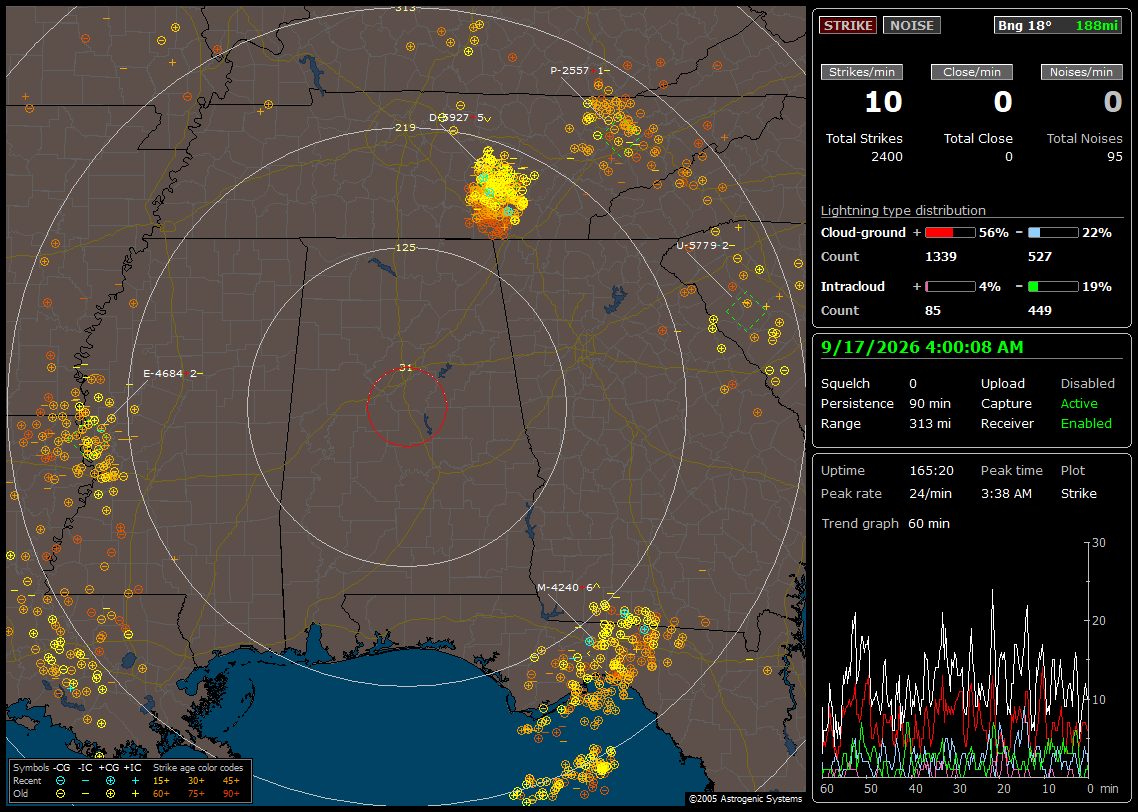Click the green dashed storm cell box
This screenshot has width=1138, height=812.
(x=747, y=311)
